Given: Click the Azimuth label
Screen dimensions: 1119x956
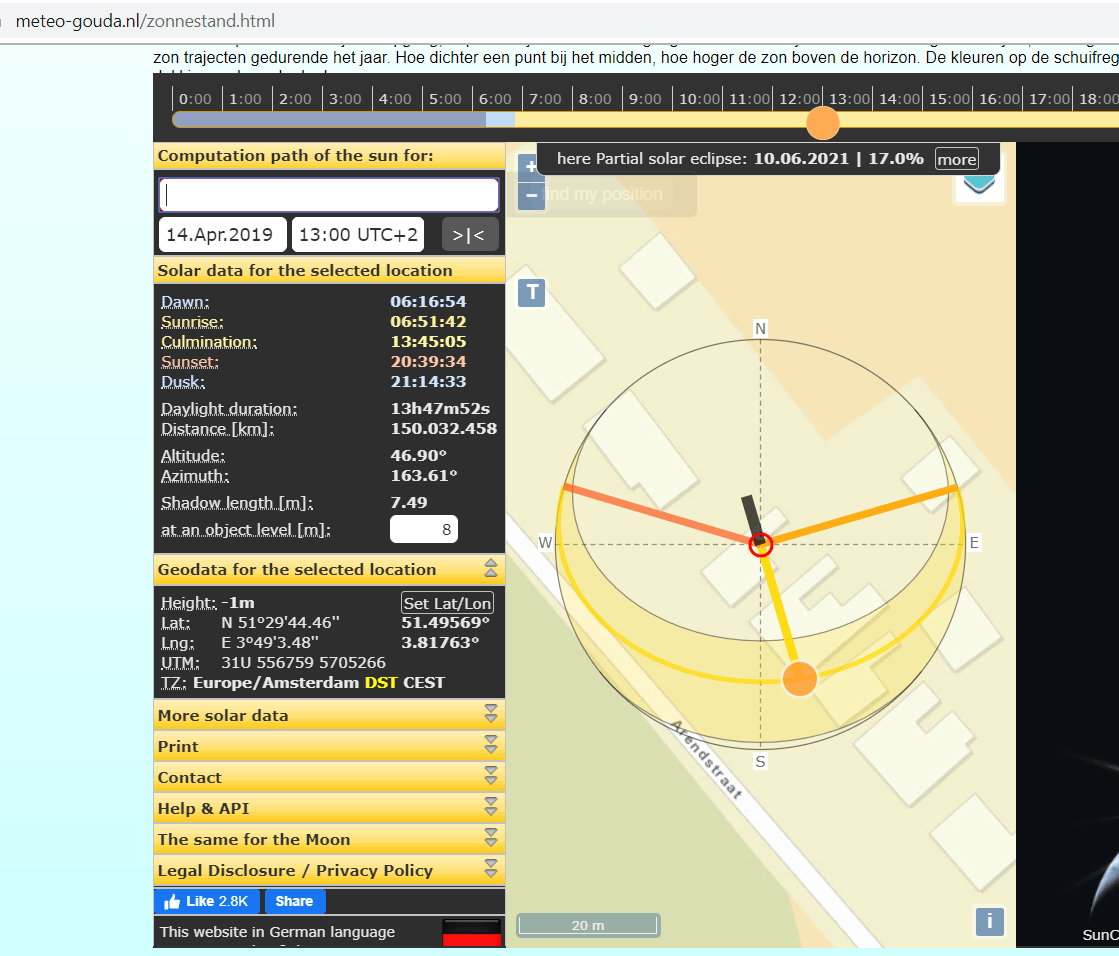Looking at the screenshot, I should [x=195, y=476].
